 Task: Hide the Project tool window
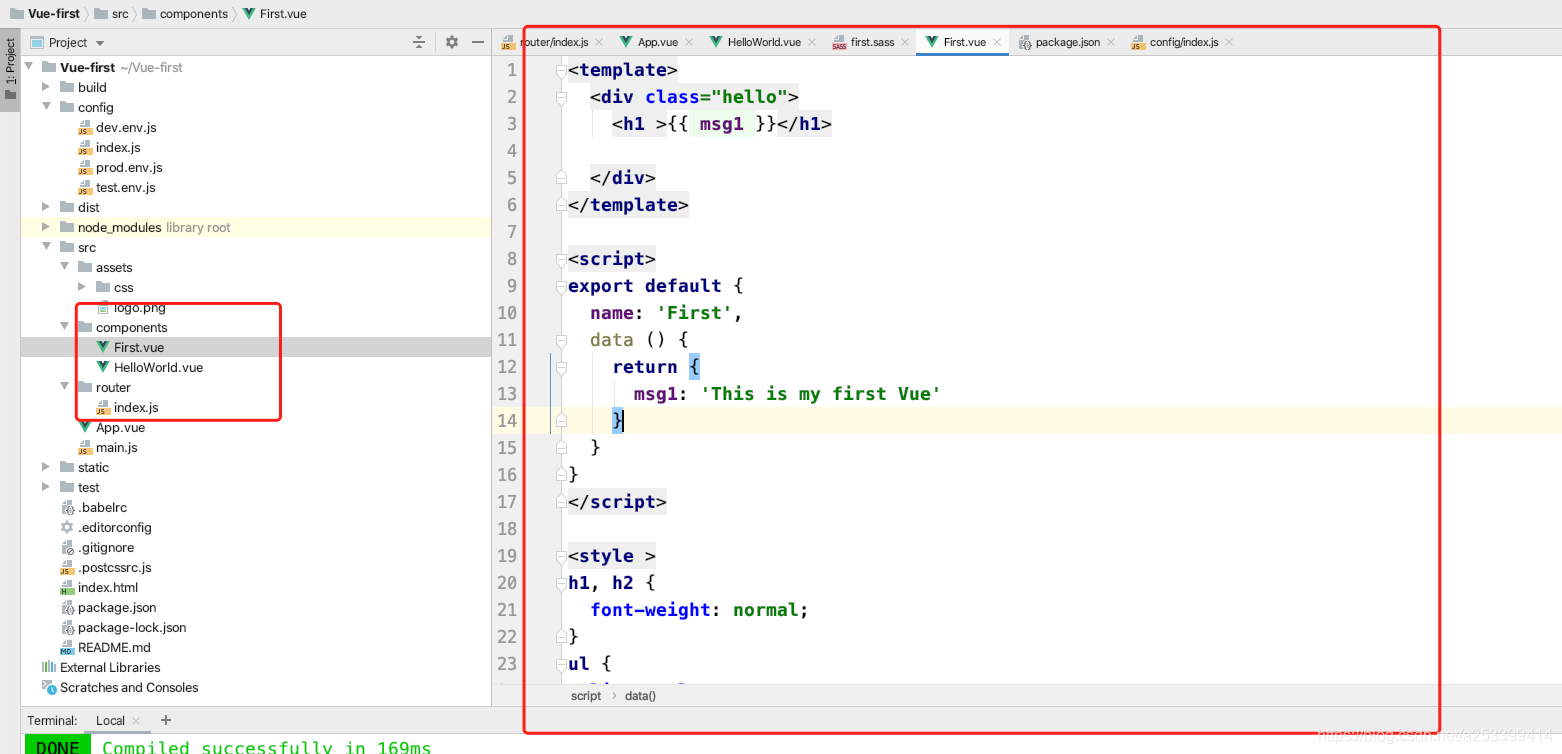478,42
